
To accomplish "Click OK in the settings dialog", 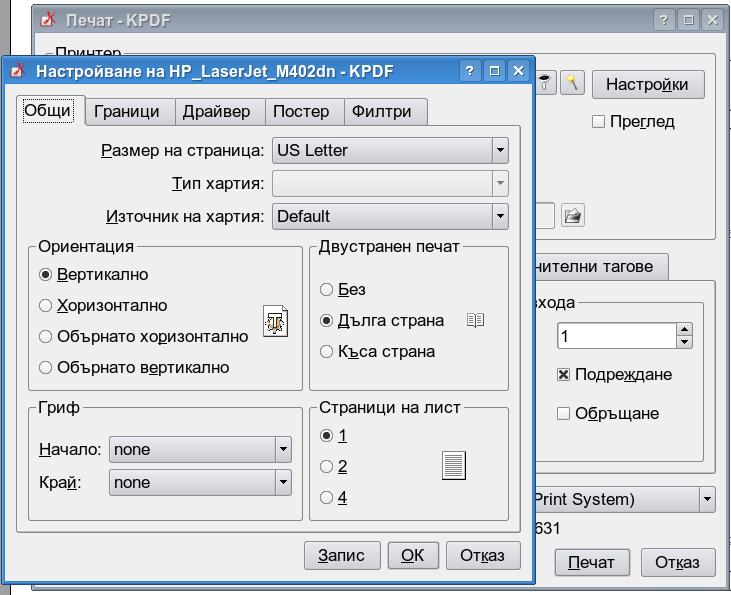I will click(413, 555).
